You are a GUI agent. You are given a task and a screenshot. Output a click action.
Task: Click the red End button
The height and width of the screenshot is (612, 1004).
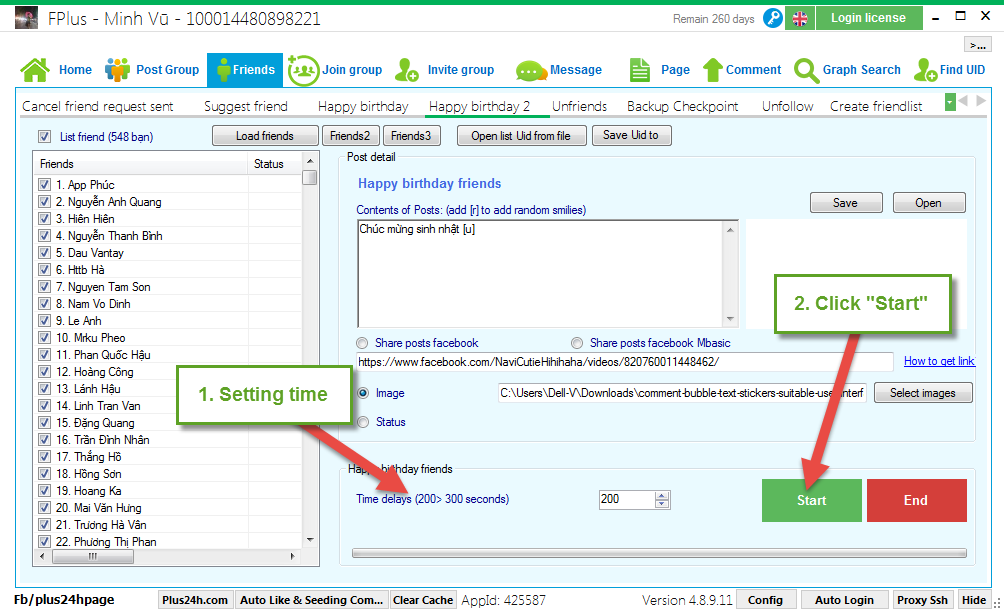point(916,501)
